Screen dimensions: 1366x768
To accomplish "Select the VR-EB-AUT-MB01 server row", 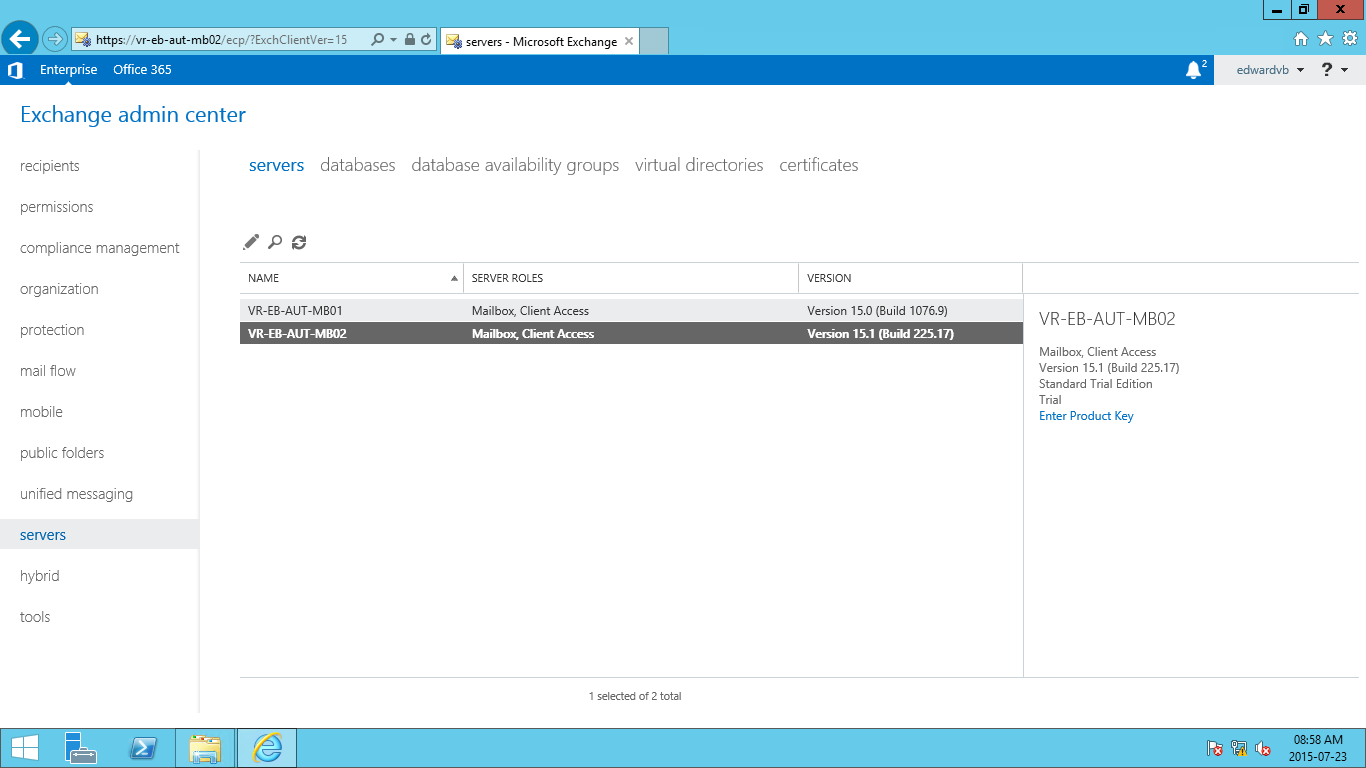I will 631,311.
